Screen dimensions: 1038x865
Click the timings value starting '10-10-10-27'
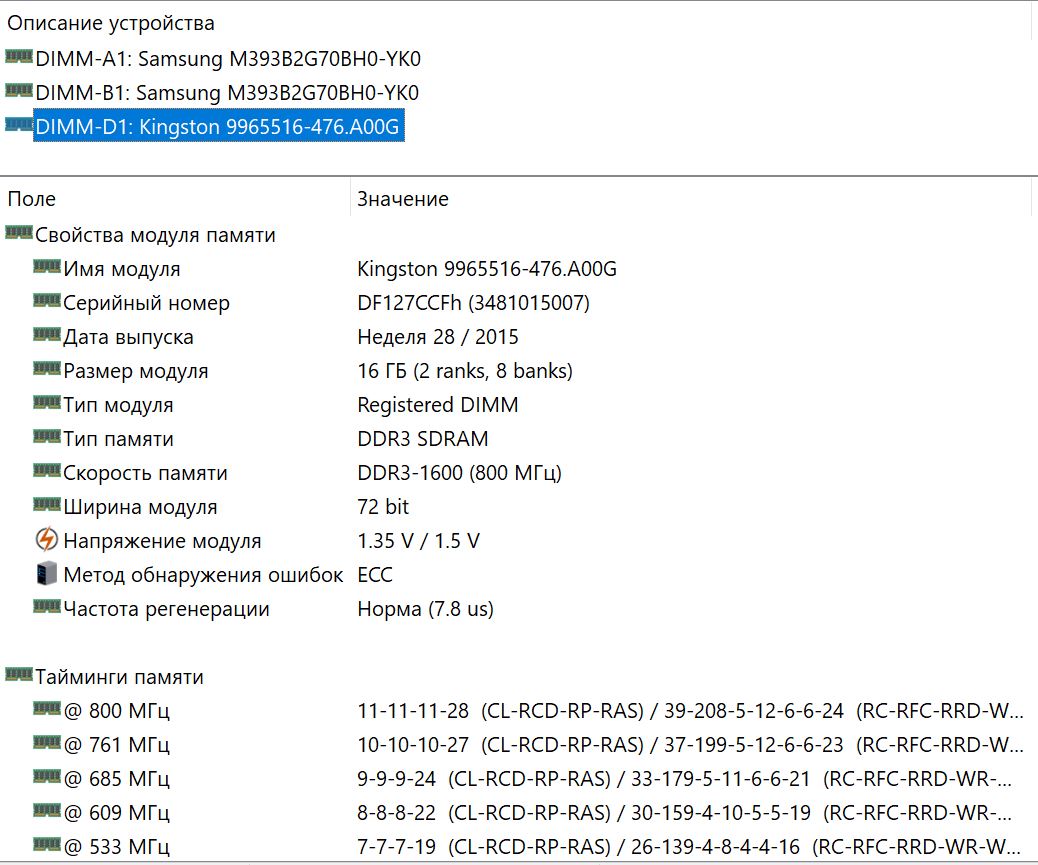pyautogui.click(x=690, y=745)
